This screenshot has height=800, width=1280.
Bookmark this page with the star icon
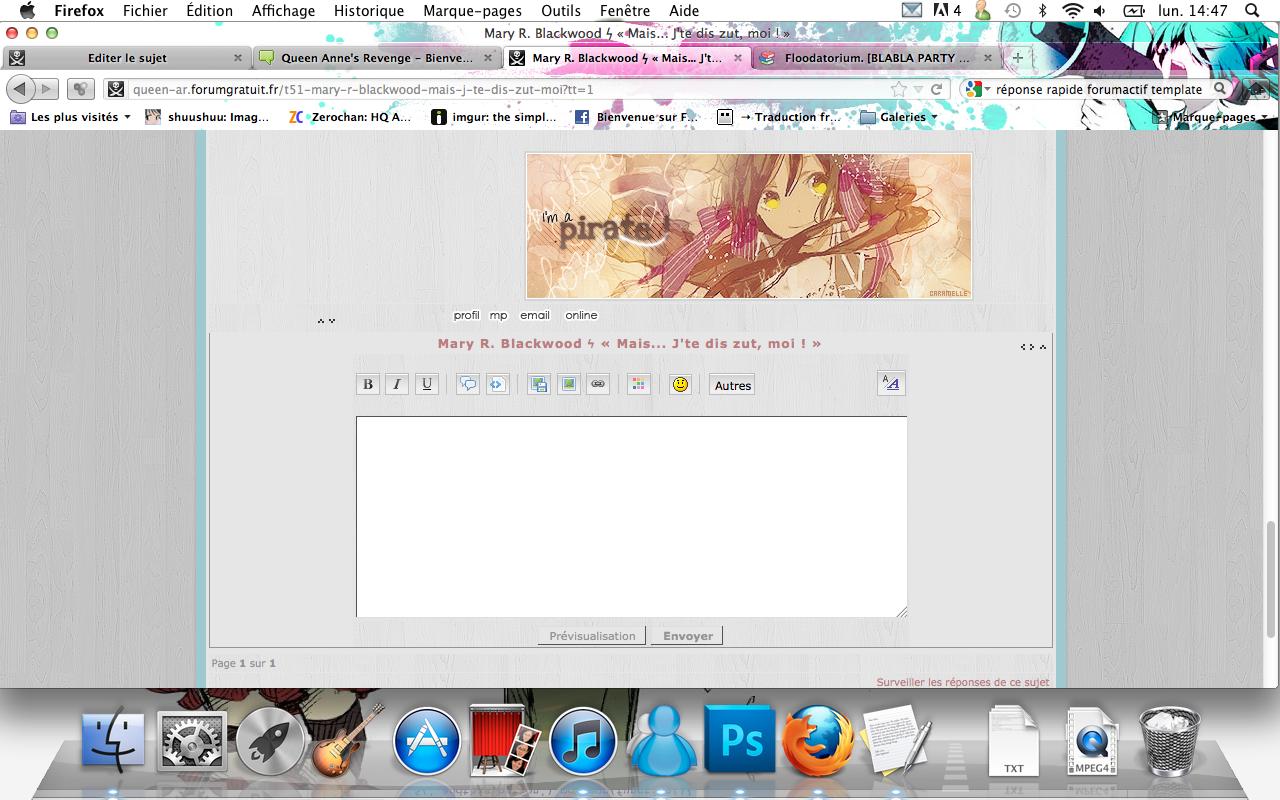click(x=899, y=89)
